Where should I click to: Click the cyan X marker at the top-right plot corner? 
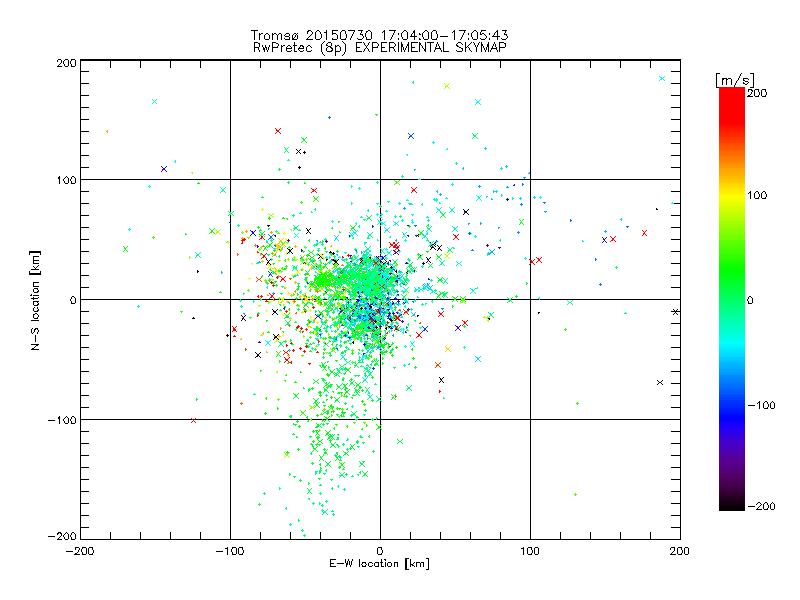(x=662, y=79)
